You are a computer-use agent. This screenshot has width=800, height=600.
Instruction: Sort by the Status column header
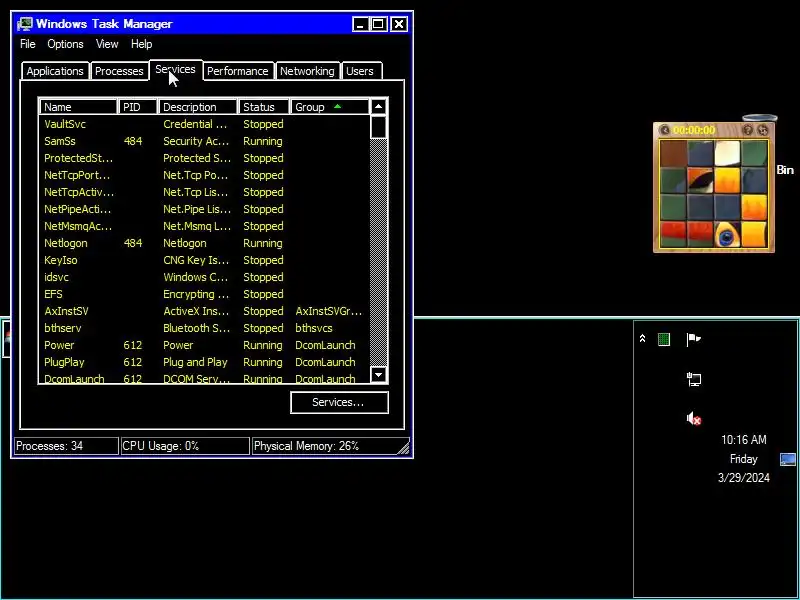coord(264,107)
